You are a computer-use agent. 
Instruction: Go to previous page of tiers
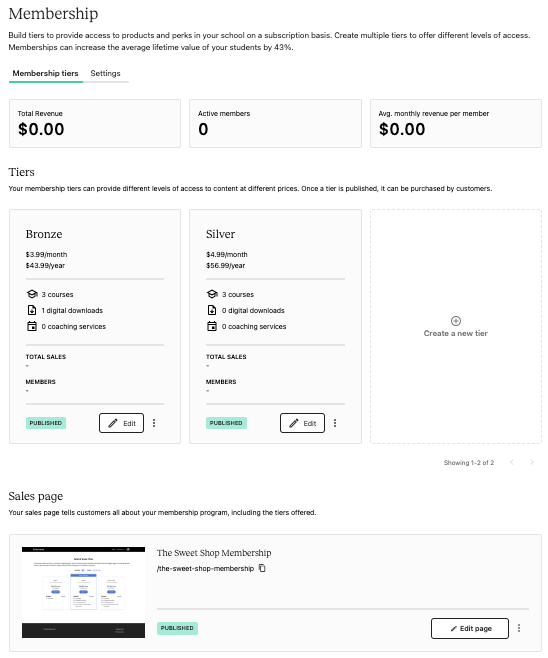(512, 462)
